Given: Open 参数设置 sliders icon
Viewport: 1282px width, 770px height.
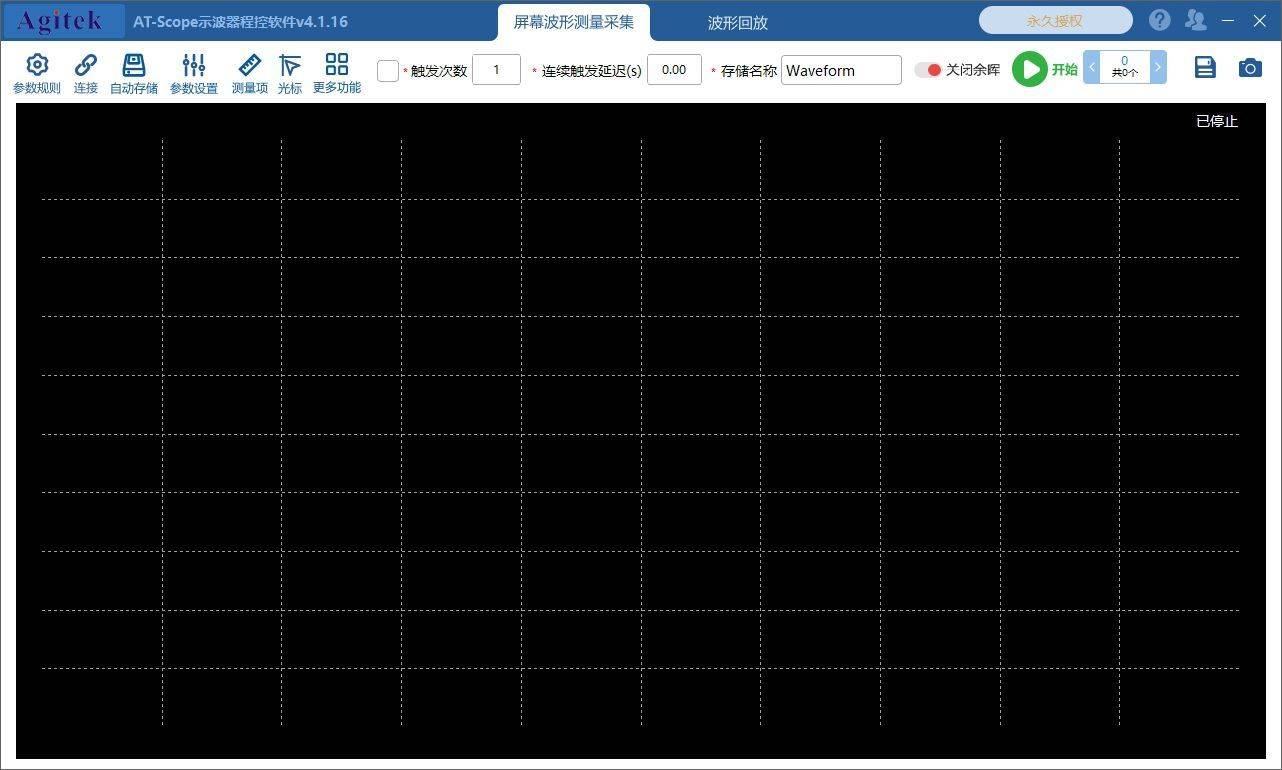Looking at the screenshot, I should (194, 65).
